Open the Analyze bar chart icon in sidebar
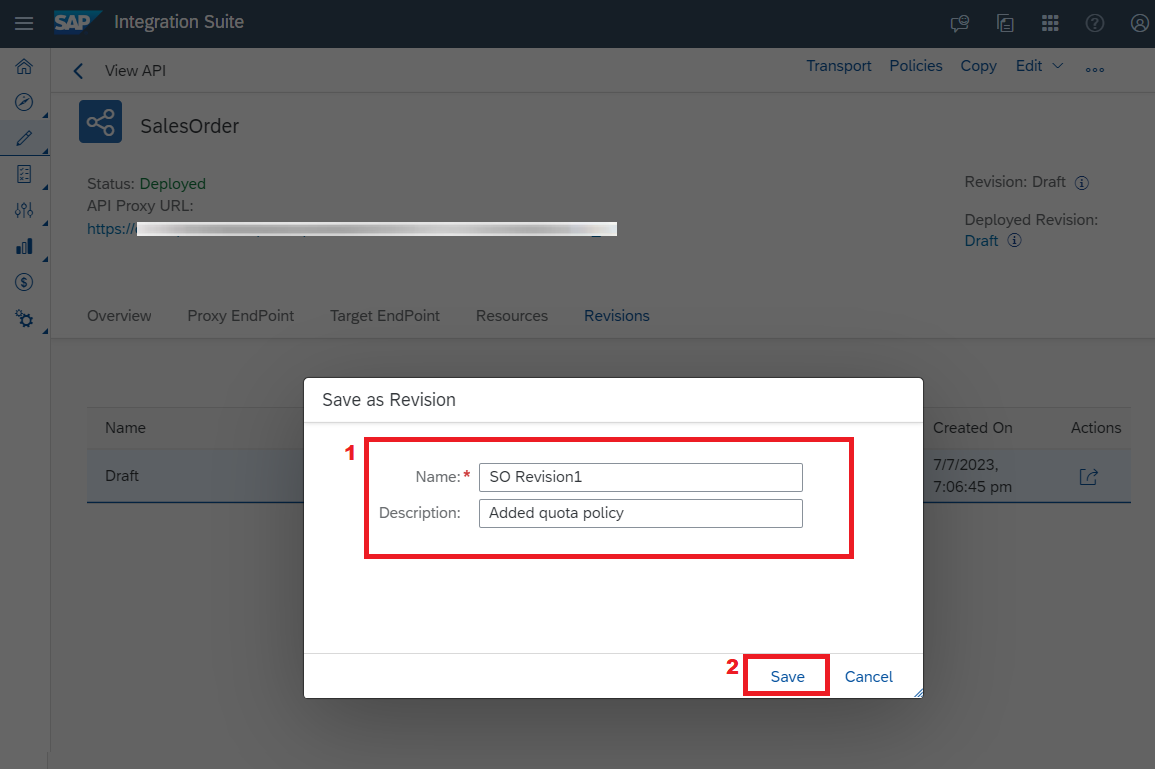 pos(24,246)
